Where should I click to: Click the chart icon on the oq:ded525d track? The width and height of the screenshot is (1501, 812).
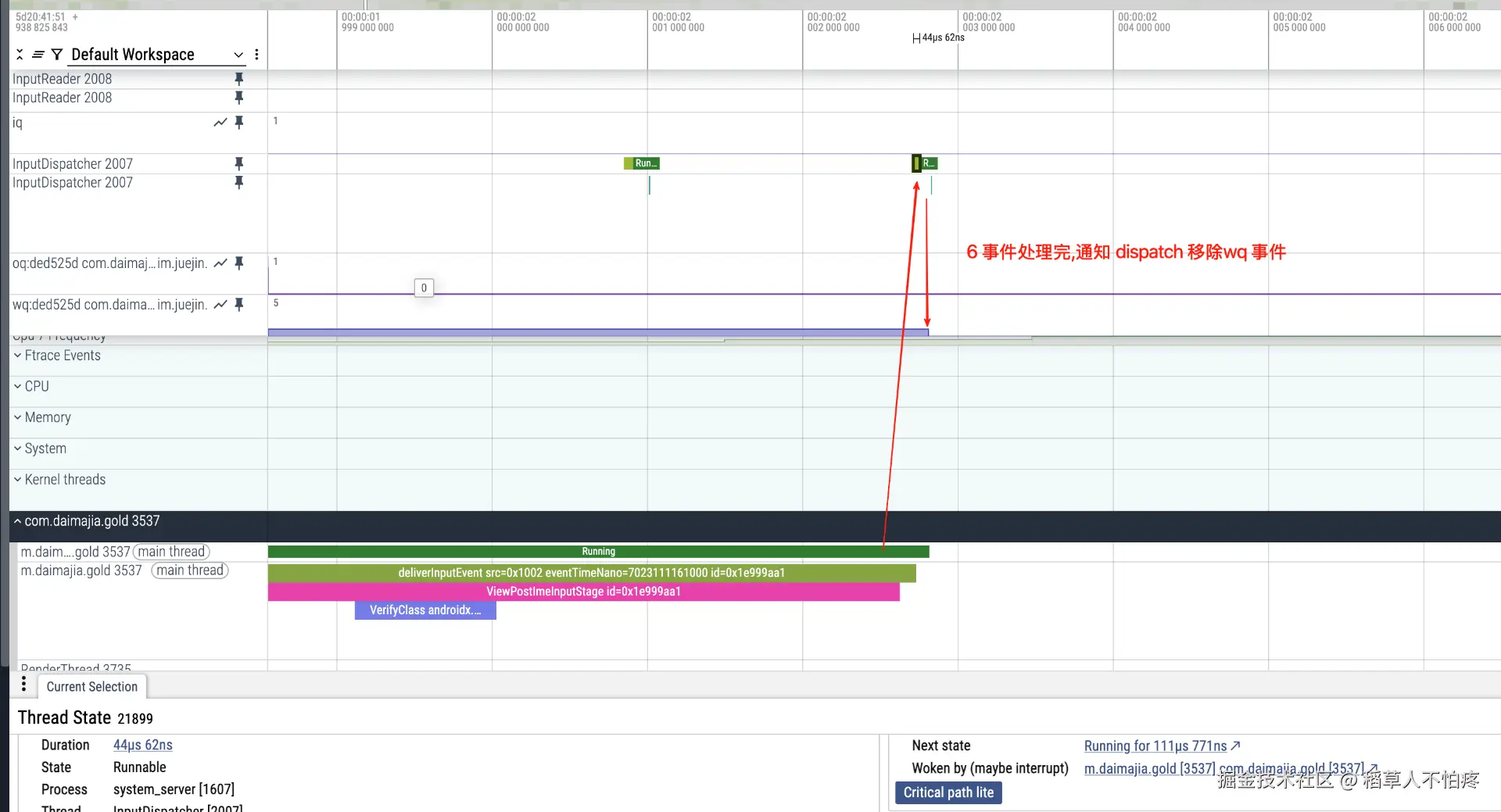[220, 263]
